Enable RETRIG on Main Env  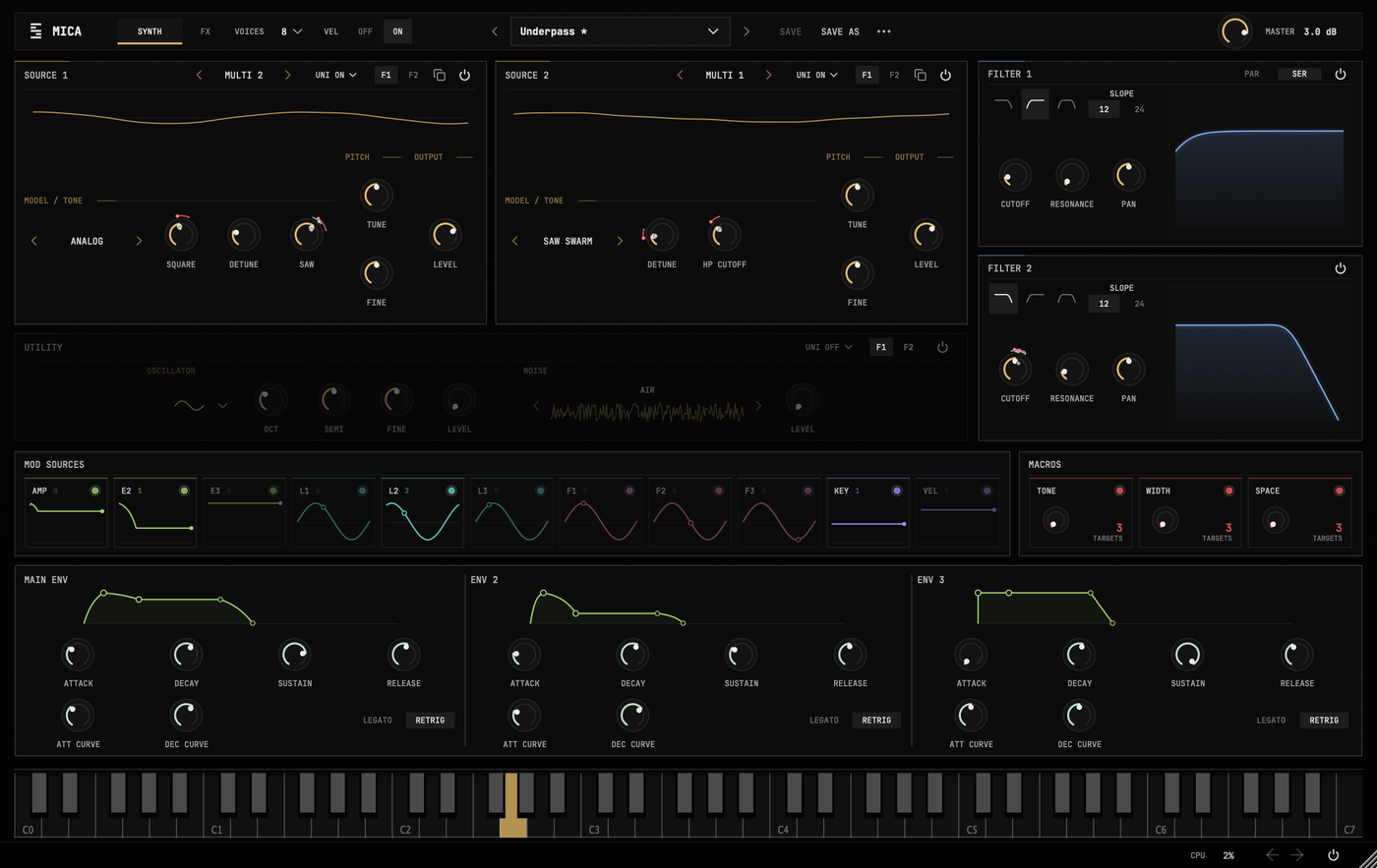[x=430, y=720]
